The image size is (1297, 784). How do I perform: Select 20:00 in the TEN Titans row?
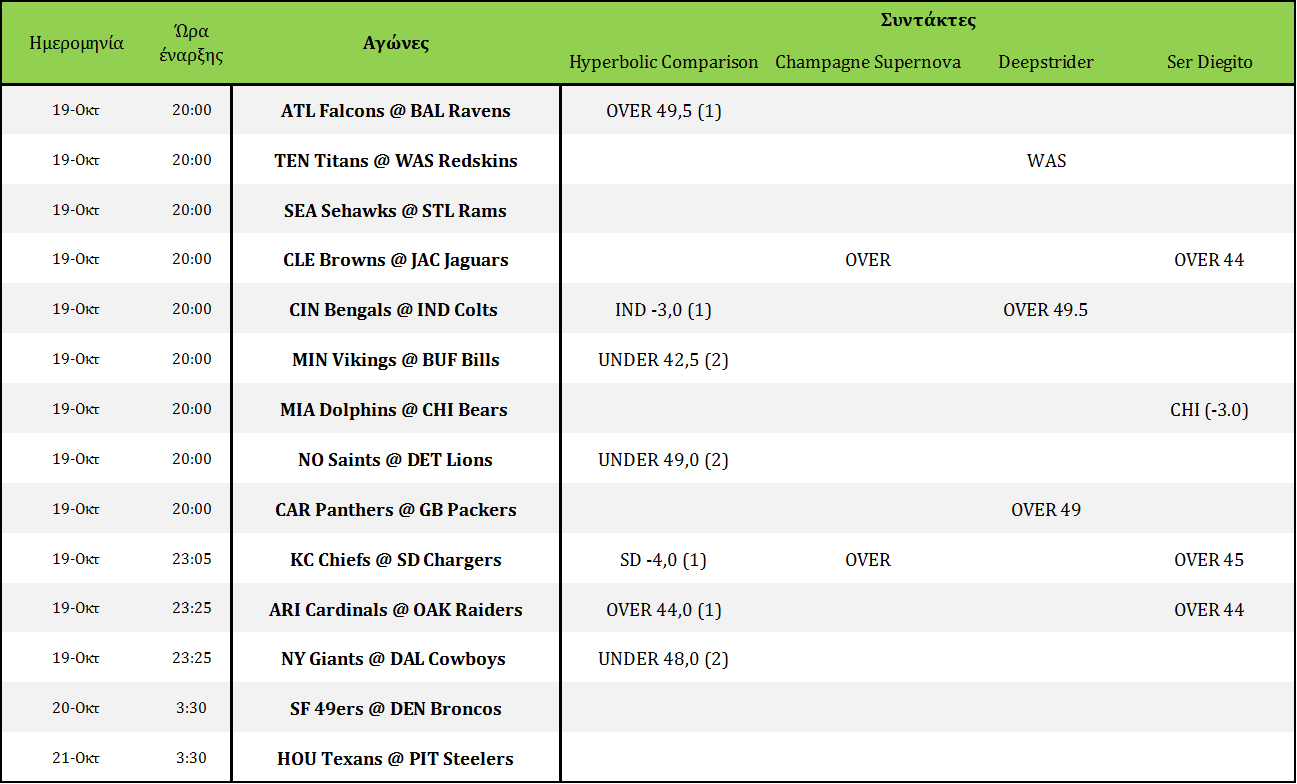click(x=192, y=160)
